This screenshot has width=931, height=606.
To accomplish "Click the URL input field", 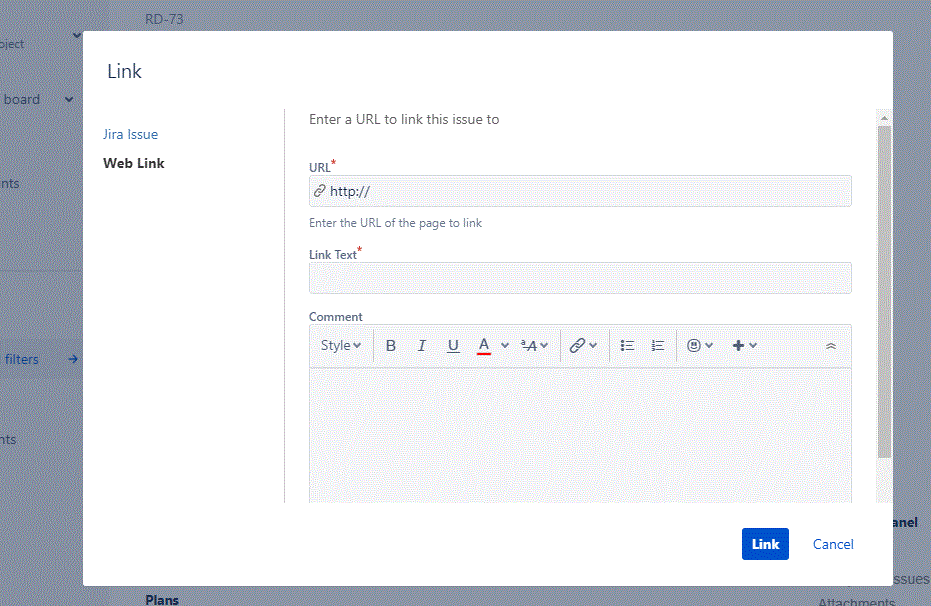I will 580,191.
